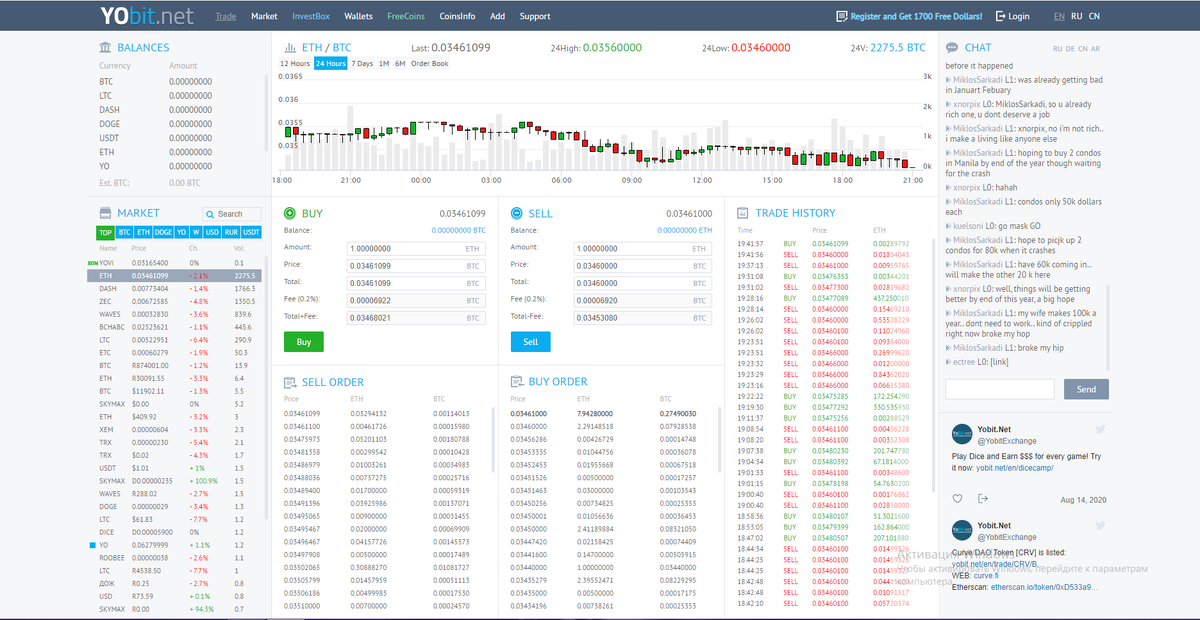The image size is (1200, 620).
Task: Click the Login door icon
Action: coord(1001,16)
